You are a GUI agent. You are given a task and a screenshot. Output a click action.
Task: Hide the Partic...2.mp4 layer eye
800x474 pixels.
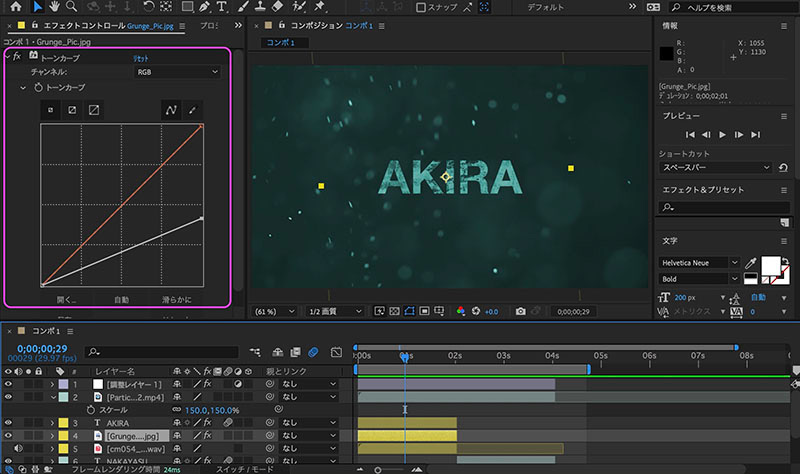tap(8, 396)
